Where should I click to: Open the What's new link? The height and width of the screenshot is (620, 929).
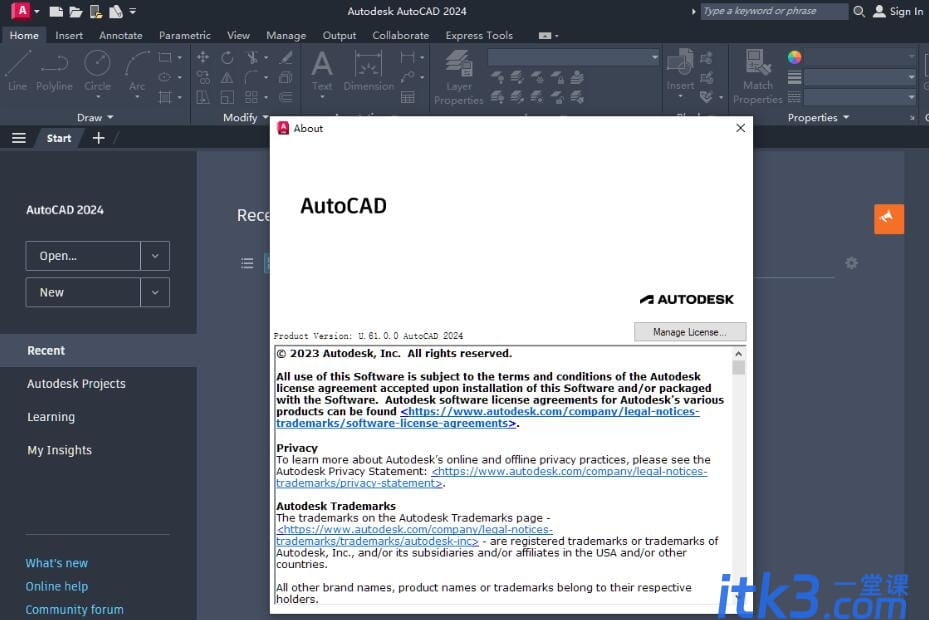tap(56, 563)
